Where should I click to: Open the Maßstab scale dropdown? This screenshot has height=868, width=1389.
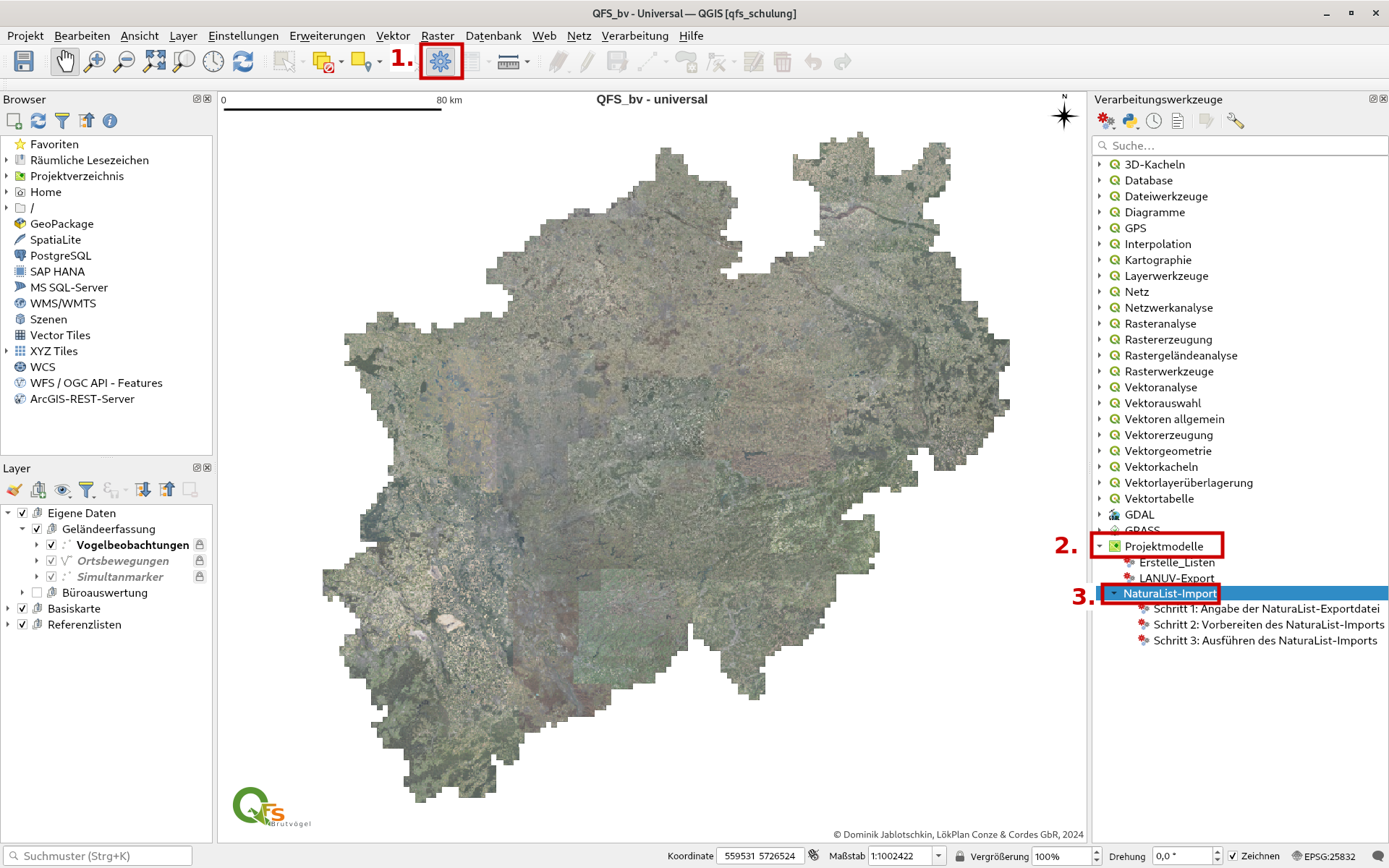pos(938,856)
